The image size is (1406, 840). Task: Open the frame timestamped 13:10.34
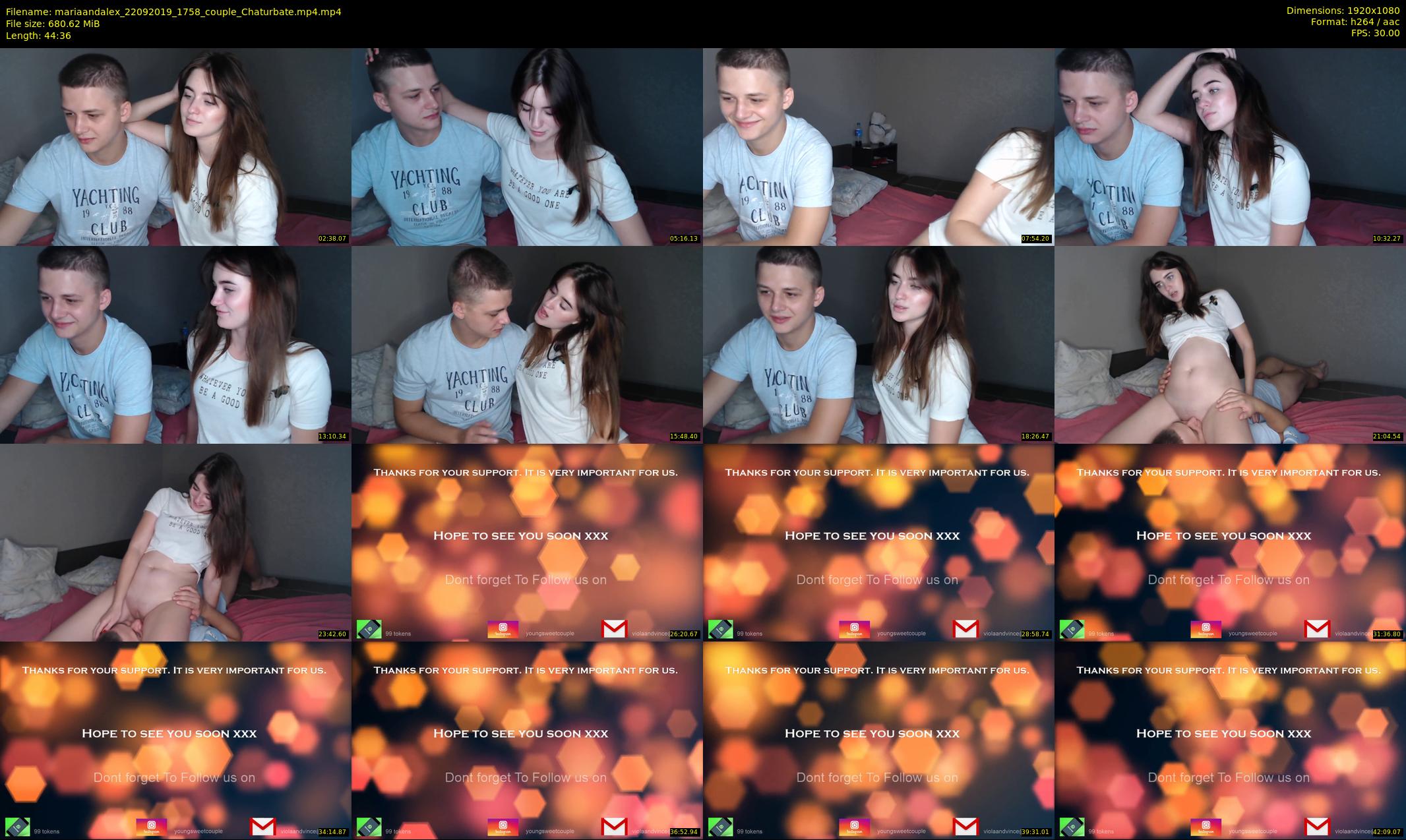click(x=175, y=344)
